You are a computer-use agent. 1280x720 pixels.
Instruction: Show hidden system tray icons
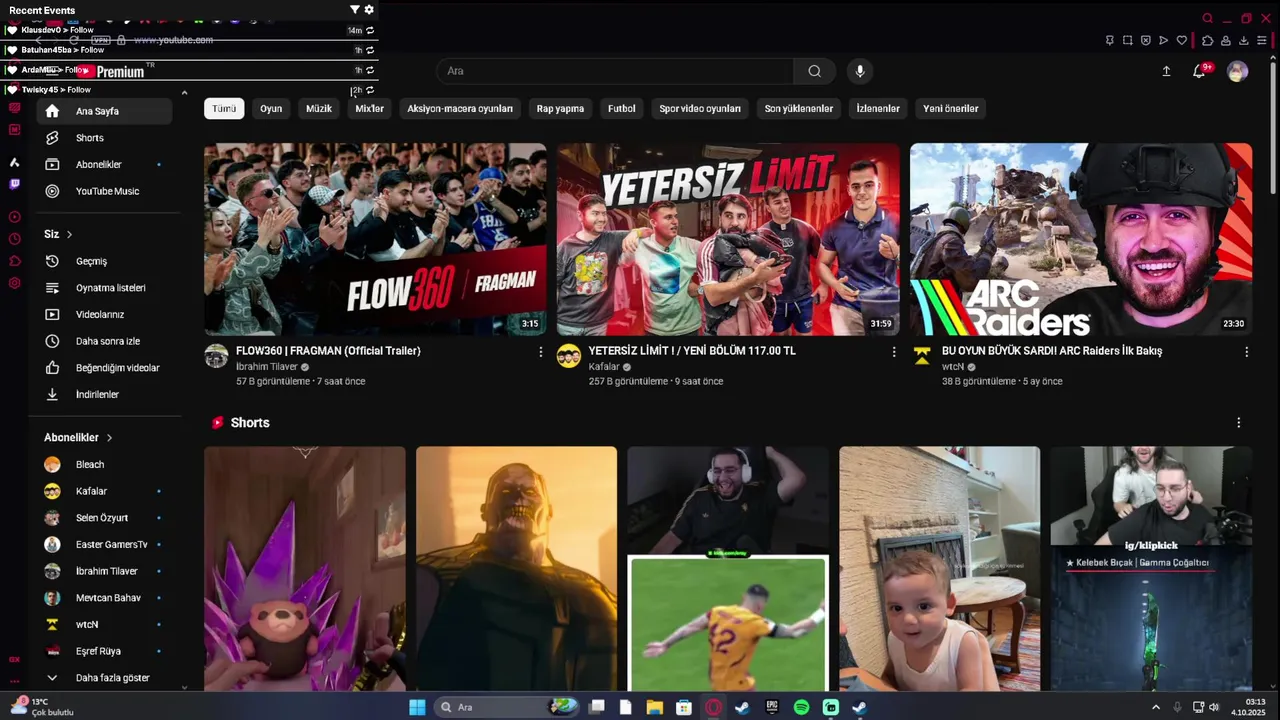1155,707
